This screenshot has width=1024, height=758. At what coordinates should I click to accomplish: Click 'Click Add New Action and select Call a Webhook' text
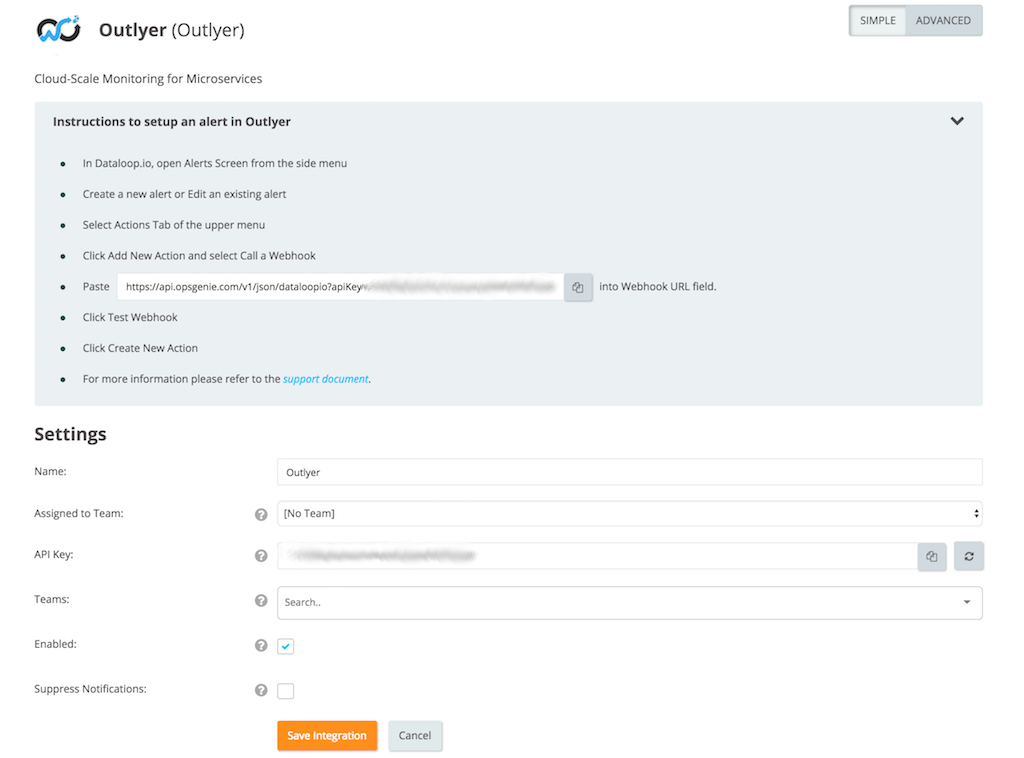[199, 256]
